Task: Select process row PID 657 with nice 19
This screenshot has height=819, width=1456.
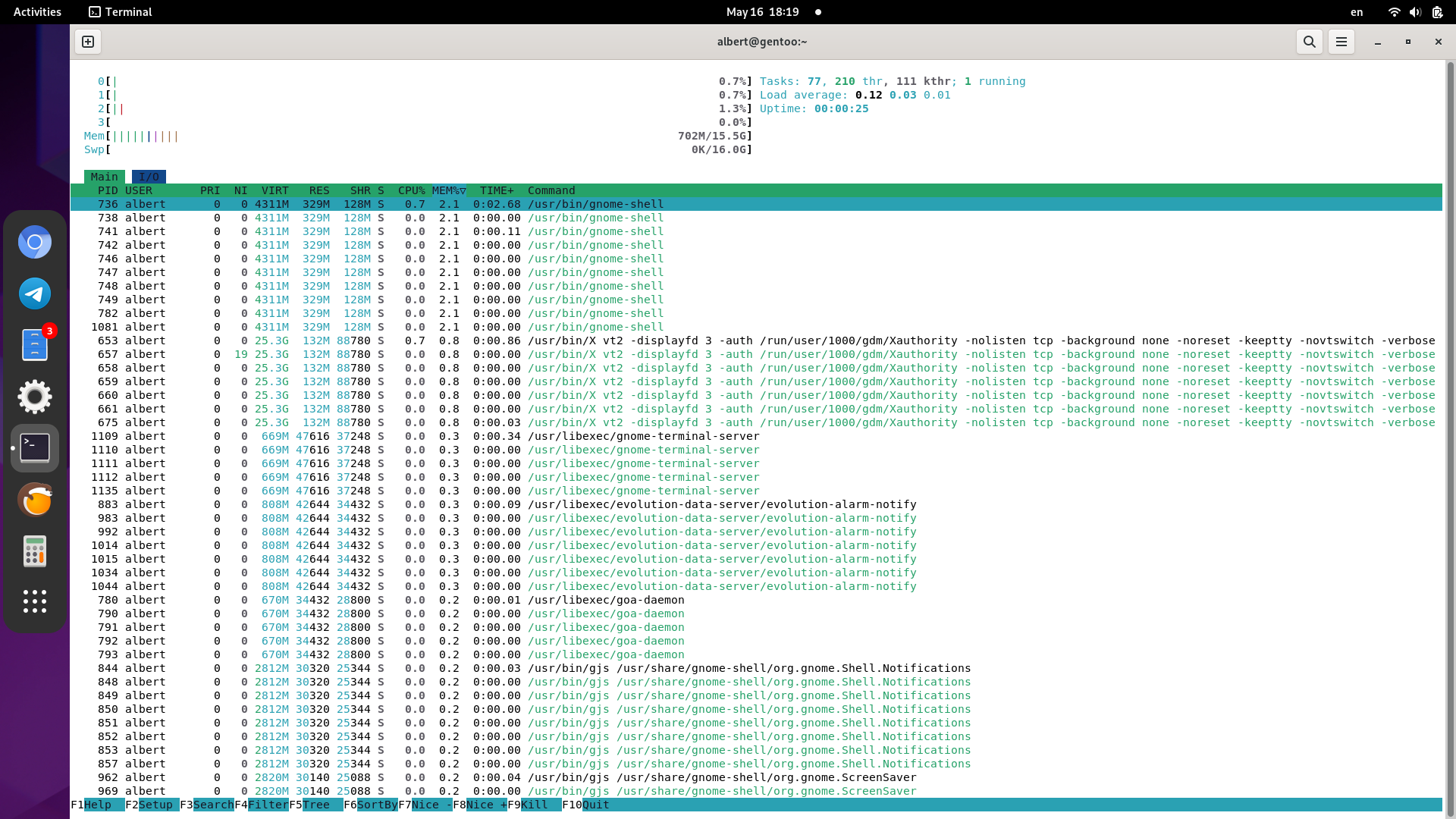Action: [756, 354]
